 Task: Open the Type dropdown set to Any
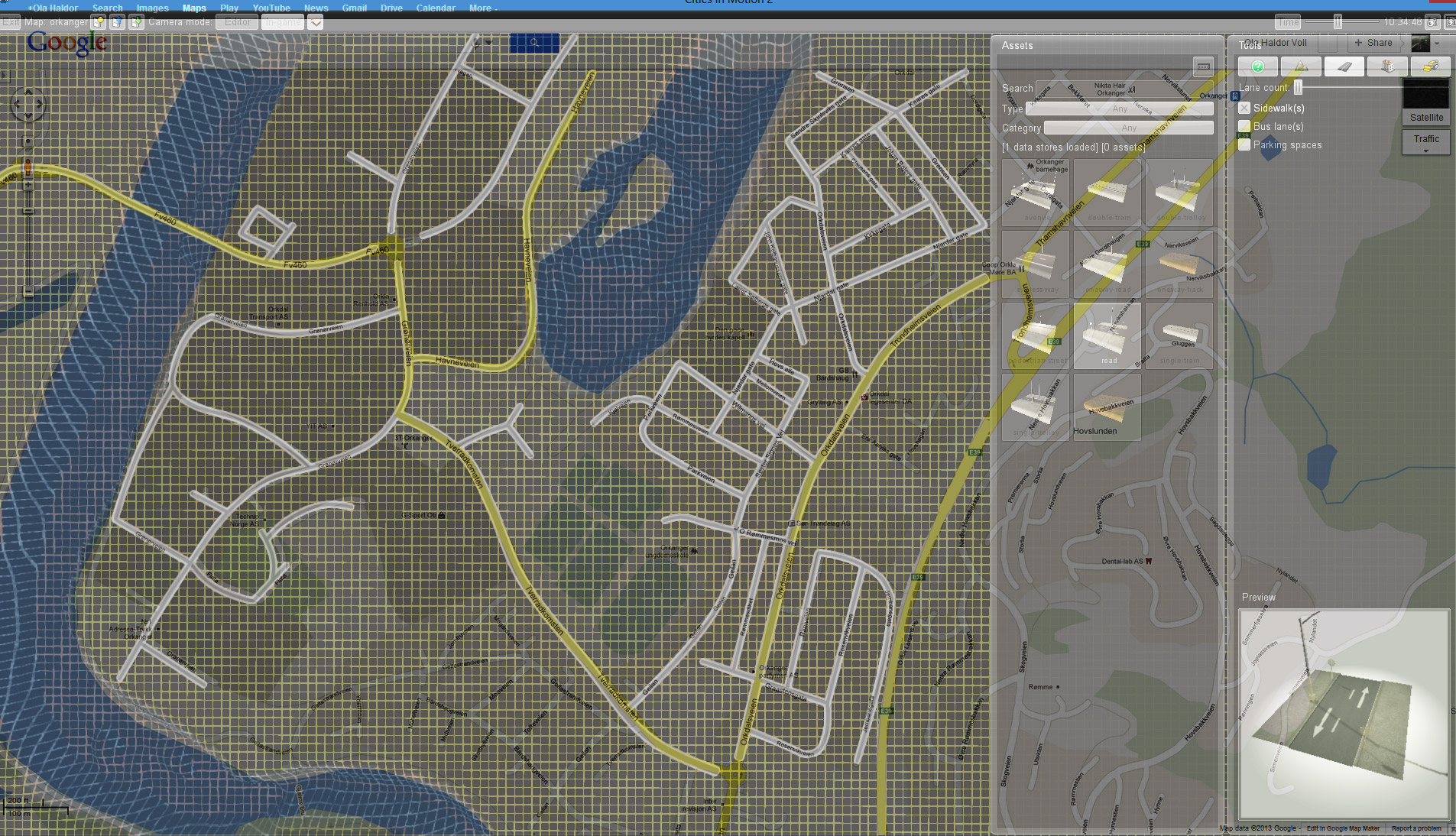click(1120, 109)
